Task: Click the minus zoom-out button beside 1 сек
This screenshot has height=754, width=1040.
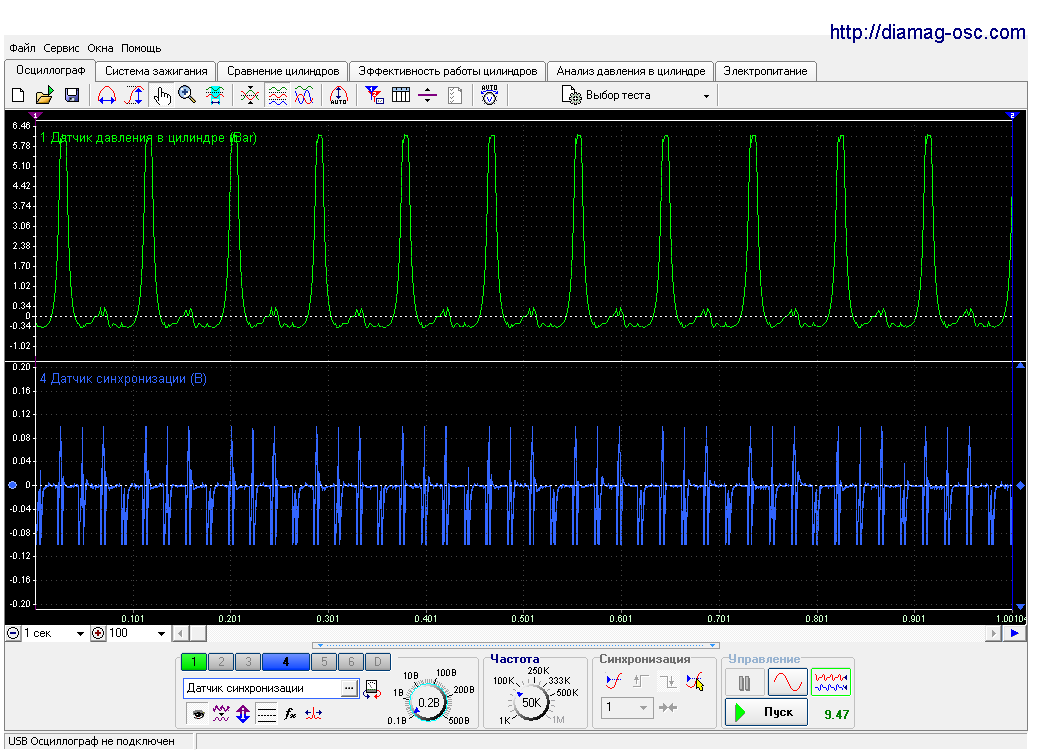Action: (x=13, y=633)
